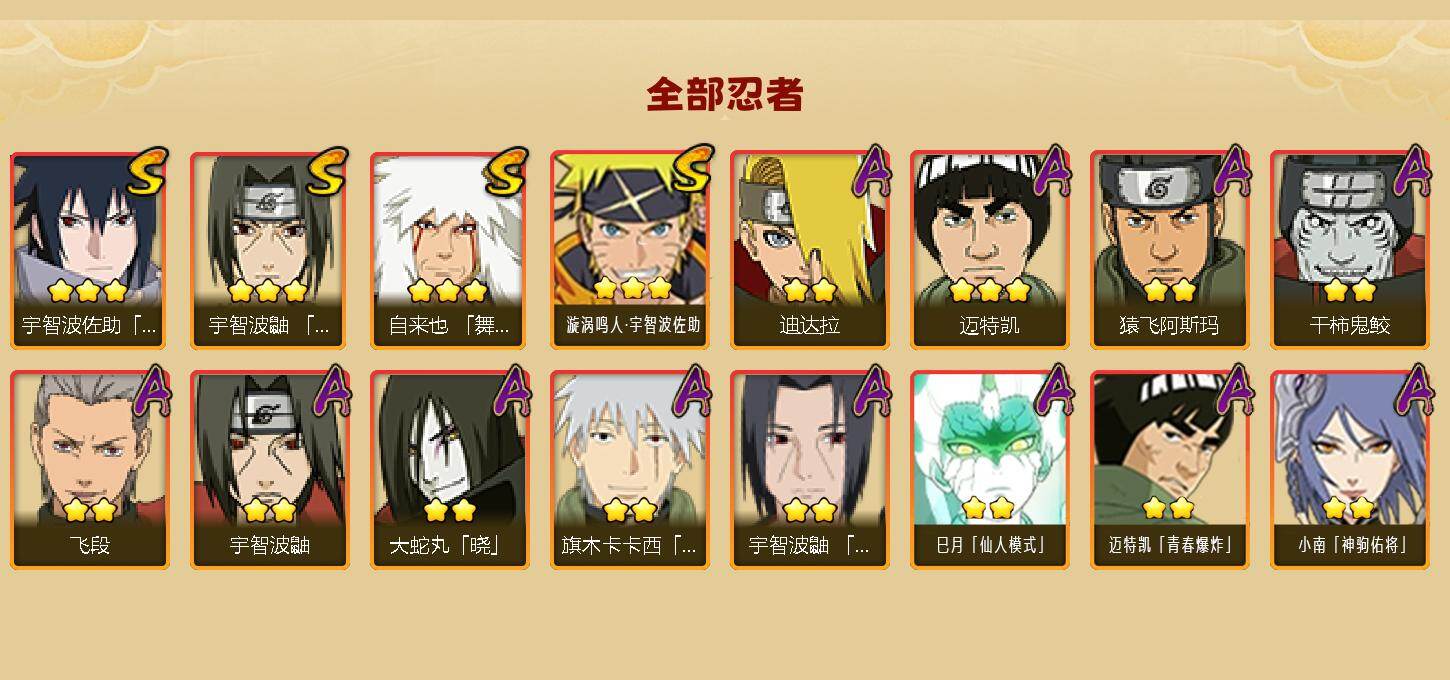Click the A rank badge on 小南
The width and height of the screenshot is (1450, 680).
[x=1412, y=392]
